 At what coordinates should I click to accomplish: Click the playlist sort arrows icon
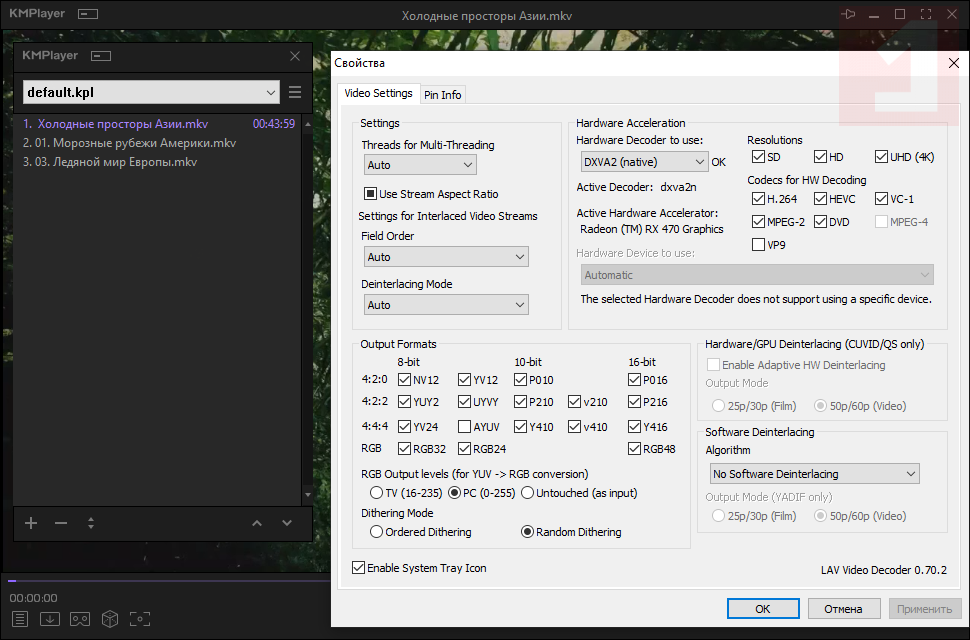(x=91, y=523)
